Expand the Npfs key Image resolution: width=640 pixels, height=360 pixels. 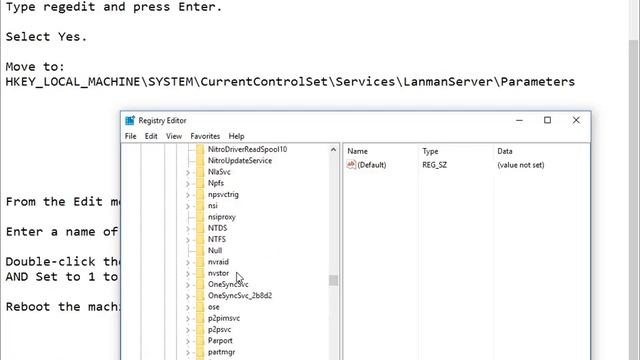click(x=188, y=184)
